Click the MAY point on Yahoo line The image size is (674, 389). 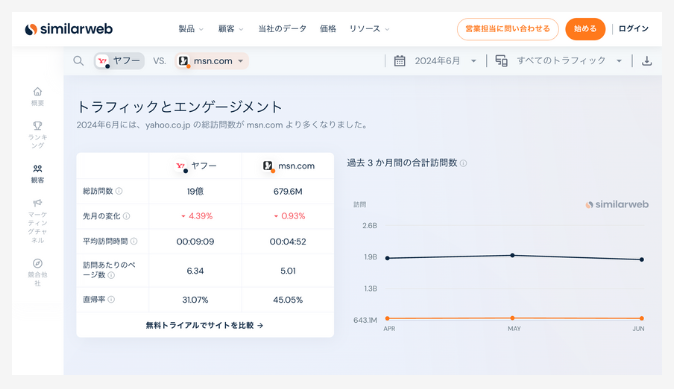point(512,255)
